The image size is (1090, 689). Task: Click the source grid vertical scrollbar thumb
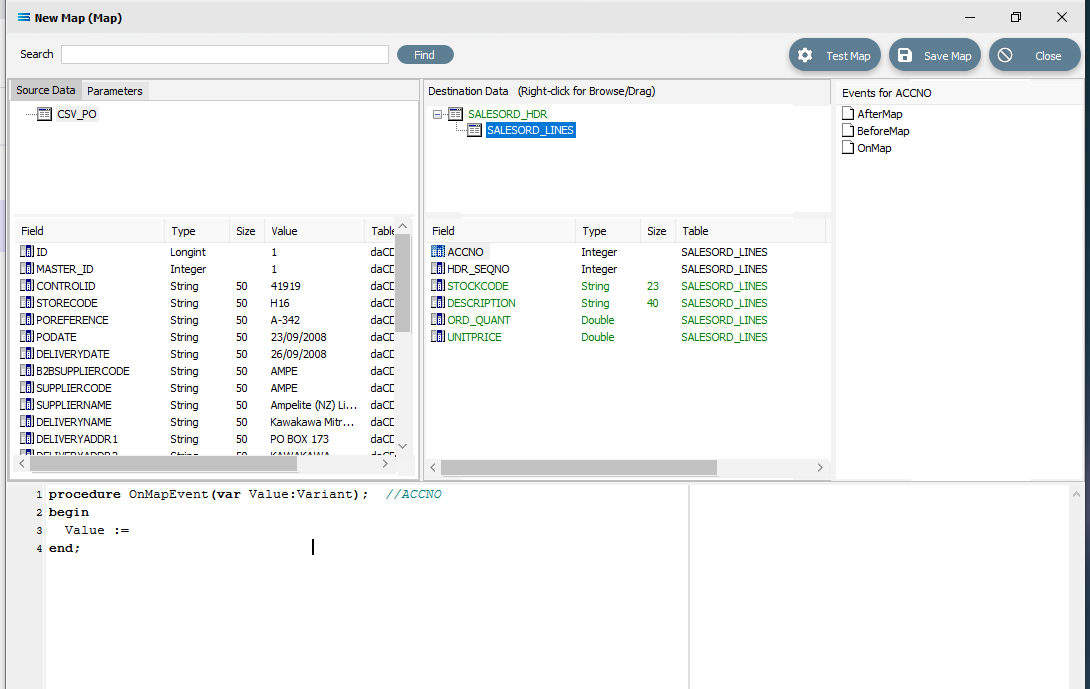(x=402, y=284)
